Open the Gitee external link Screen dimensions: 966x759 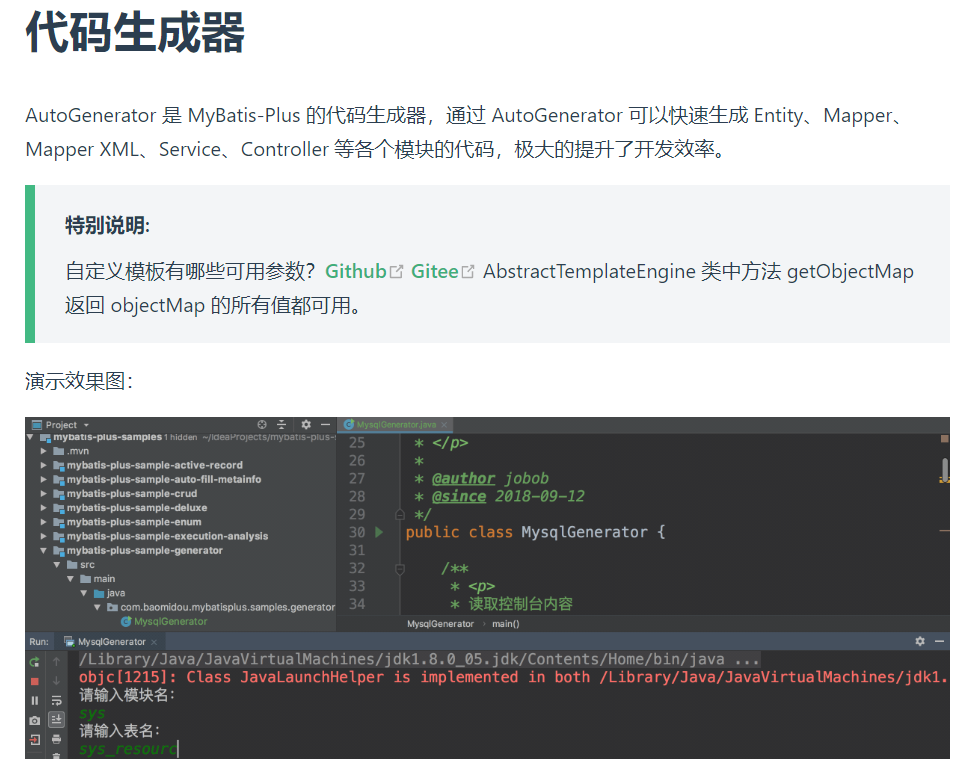442,271
